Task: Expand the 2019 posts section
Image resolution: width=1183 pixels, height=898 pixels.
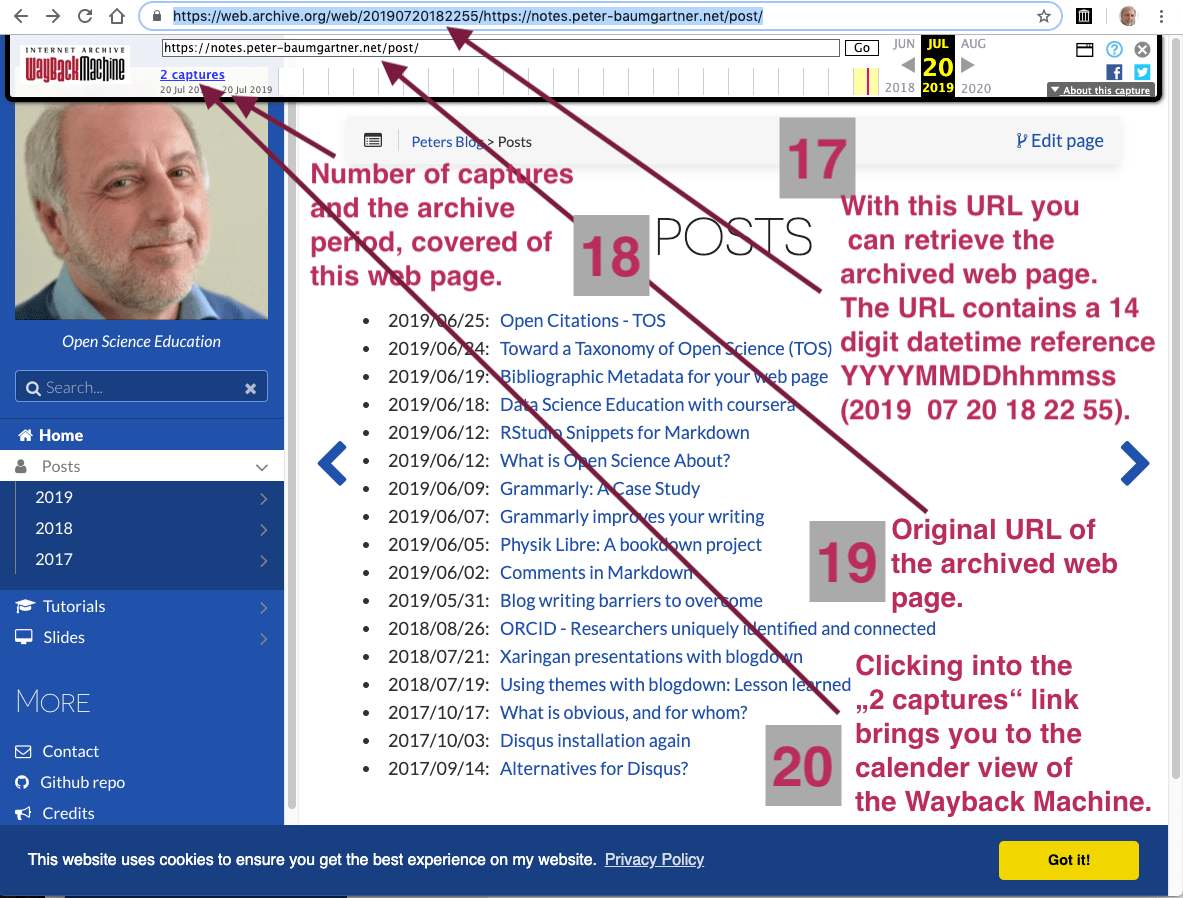Action: (x=263, y=498)
